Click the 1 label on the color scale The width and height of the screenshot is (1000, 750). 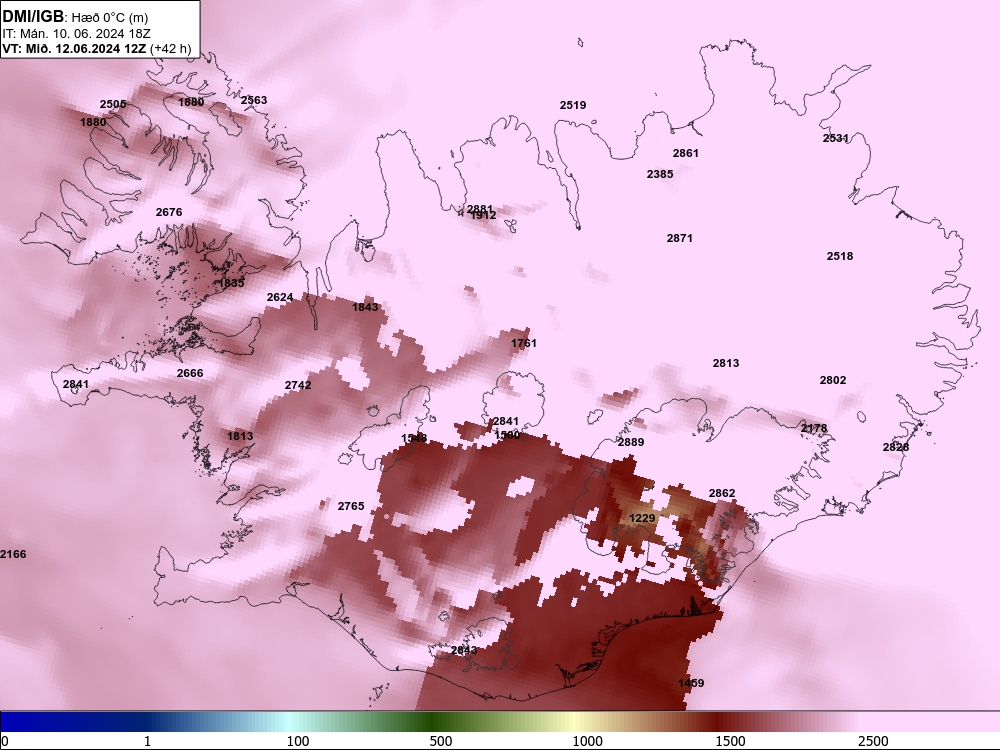click(148, 741)
